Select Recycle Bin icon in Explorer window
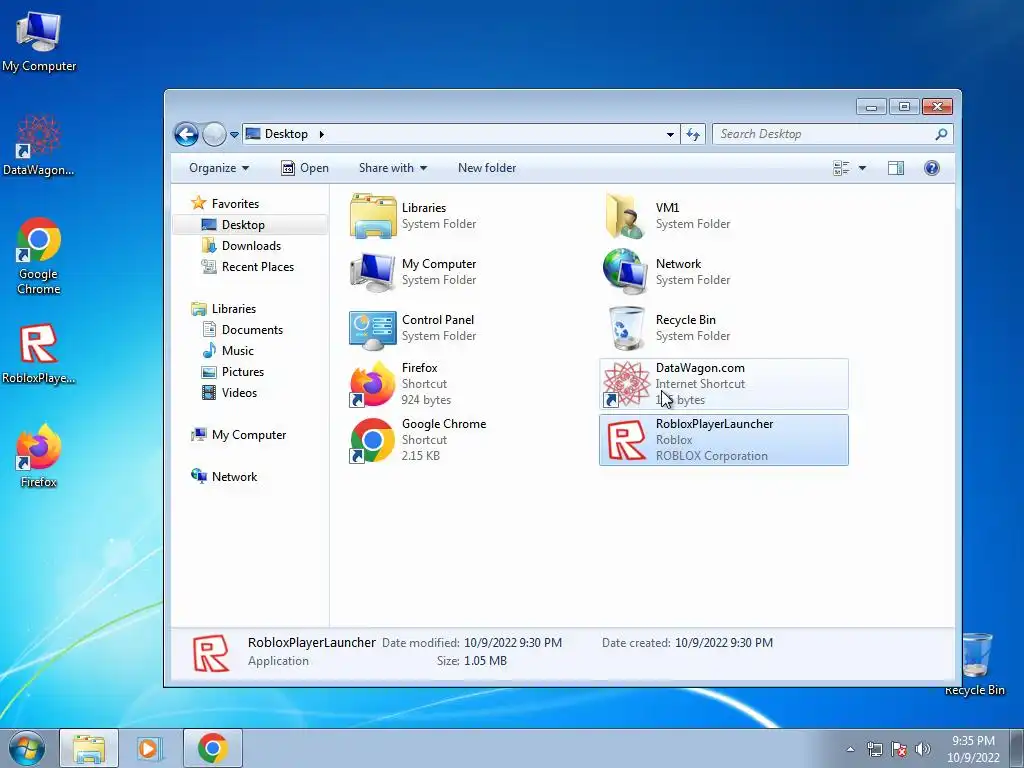This screenshot has height=768, width=1024. point(626,328)
